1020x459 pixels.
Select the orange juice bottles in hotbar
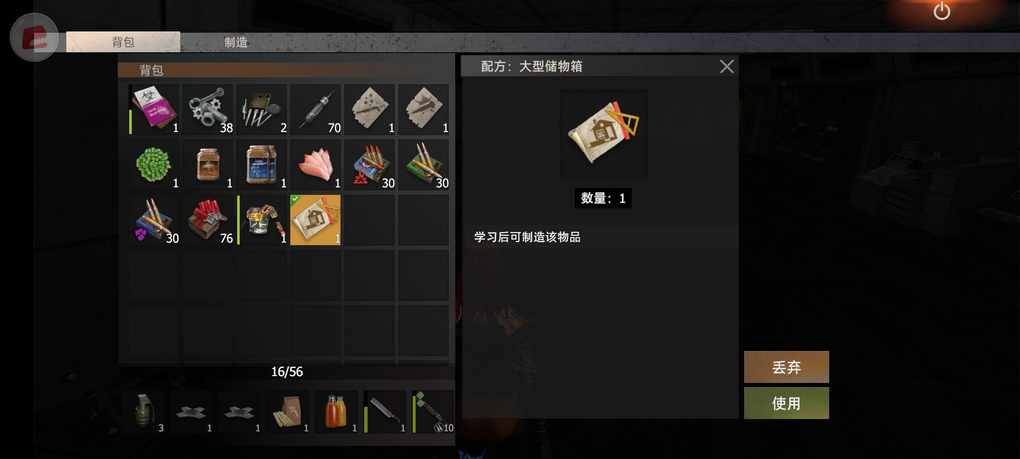(x=336, y=412)
